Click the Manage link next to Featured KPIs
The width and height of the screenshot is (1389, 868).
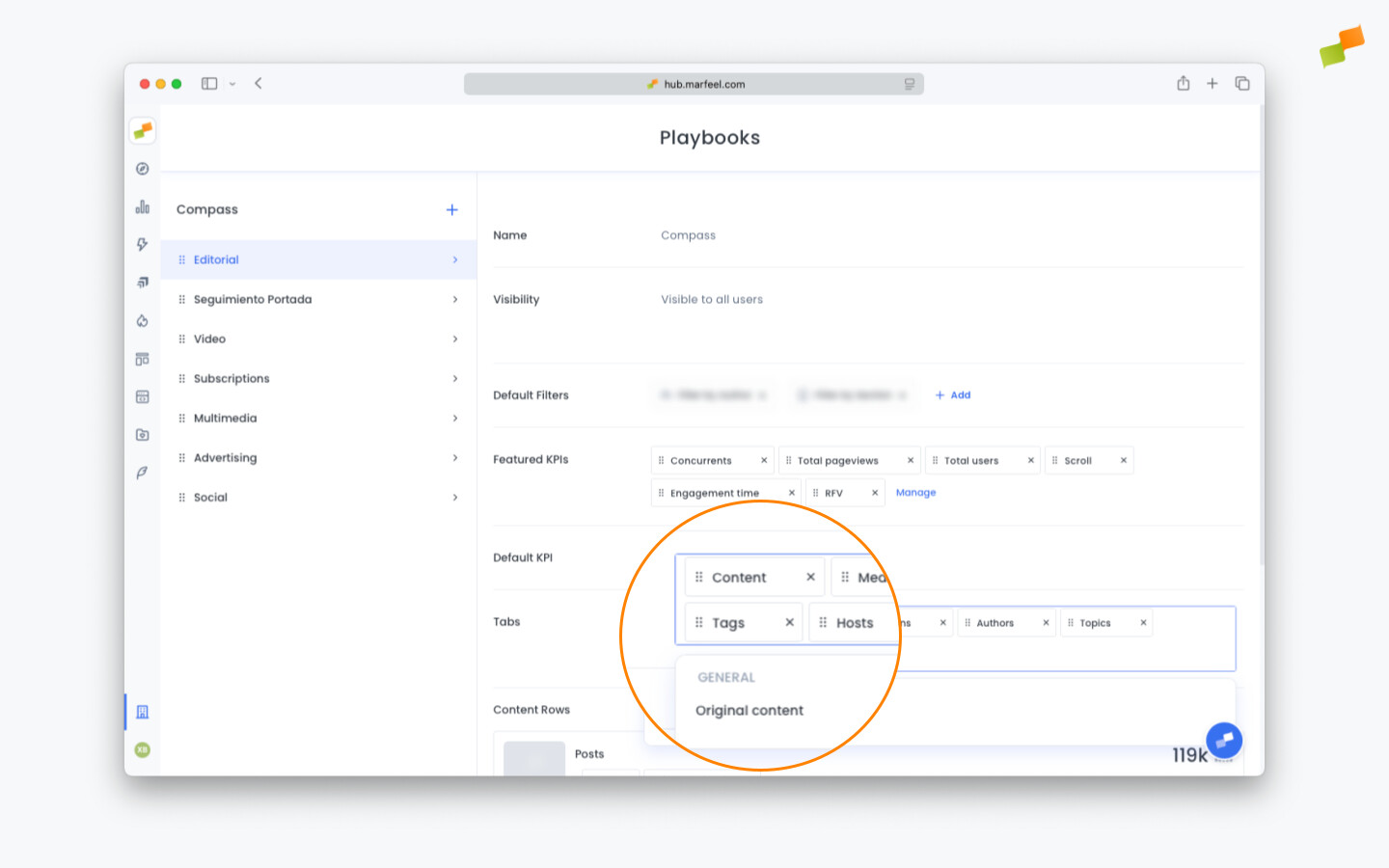pyautogui.click(x=915, y=492)
